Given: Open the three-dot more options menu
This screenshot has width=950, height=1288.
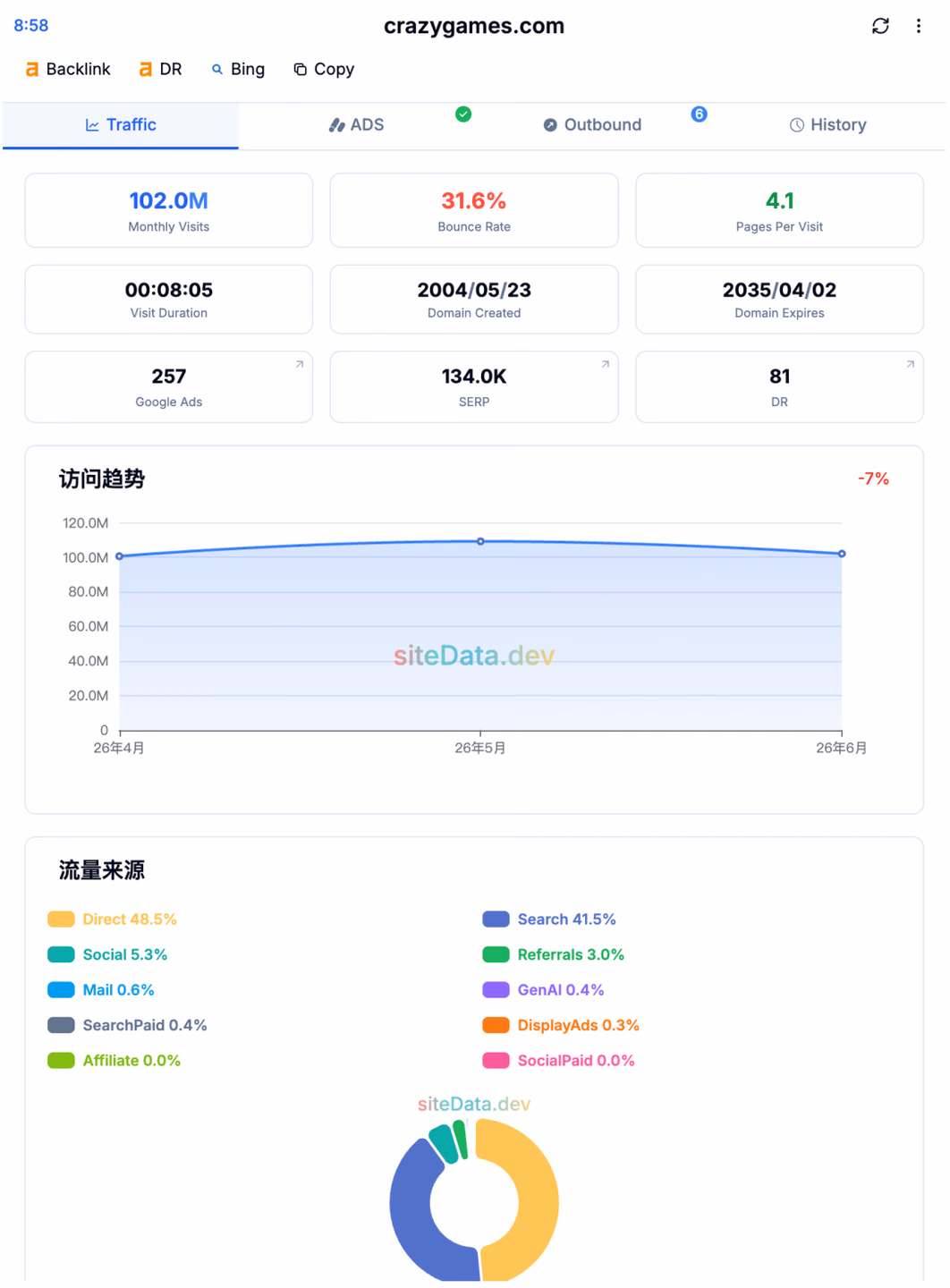Looking at the screenshot, I should (x=918, y=26).
